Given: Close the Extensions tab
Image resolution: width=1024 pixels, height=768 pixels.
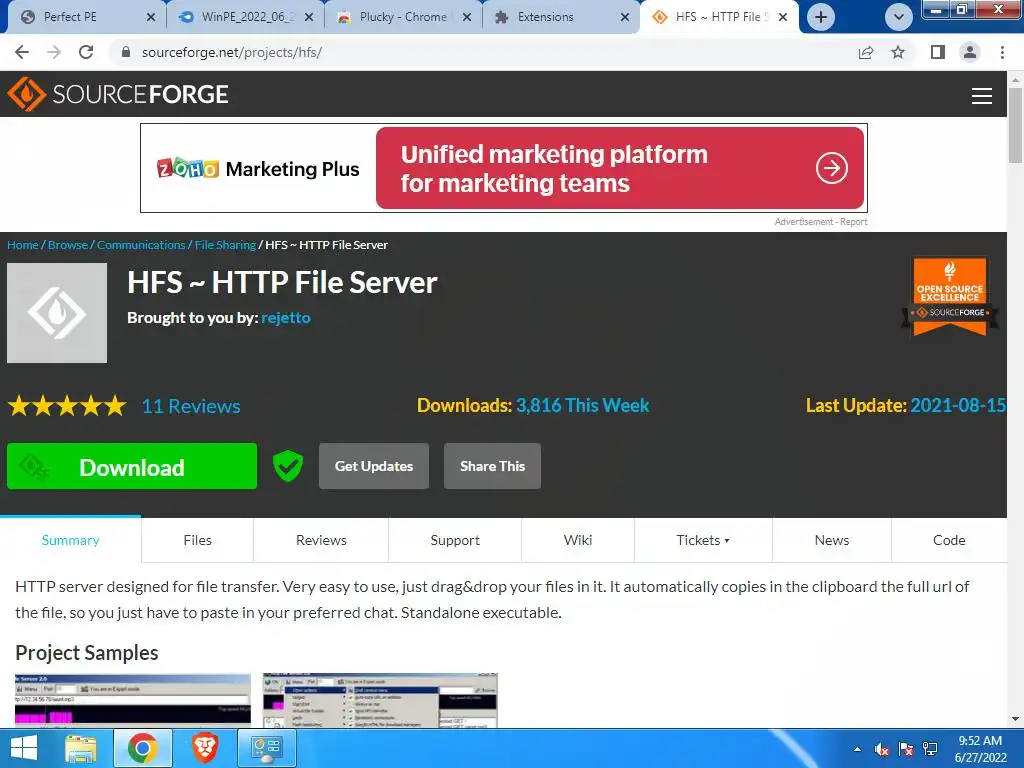Looking at the screenshot, I should click(x=625, y=18).
